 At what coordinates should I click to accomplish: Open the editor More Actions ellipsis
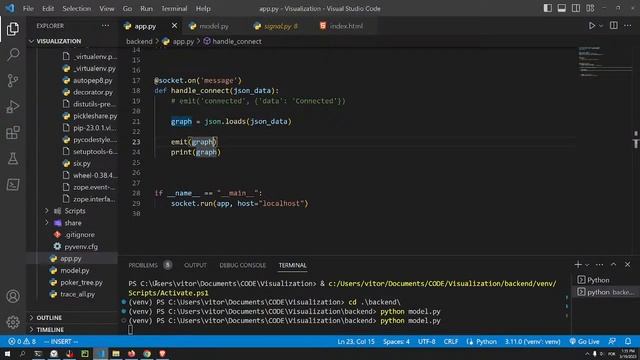click(628, 26)
